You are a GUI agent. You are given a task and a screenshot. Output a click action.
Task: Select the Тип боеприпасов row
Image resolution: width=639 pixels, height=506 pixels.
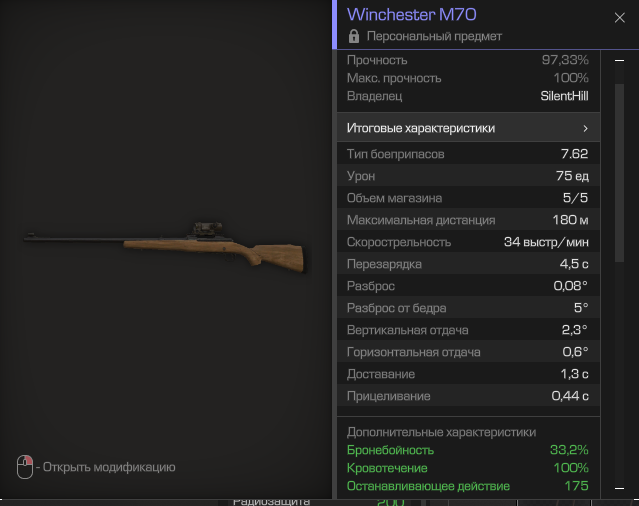(469, 154)
